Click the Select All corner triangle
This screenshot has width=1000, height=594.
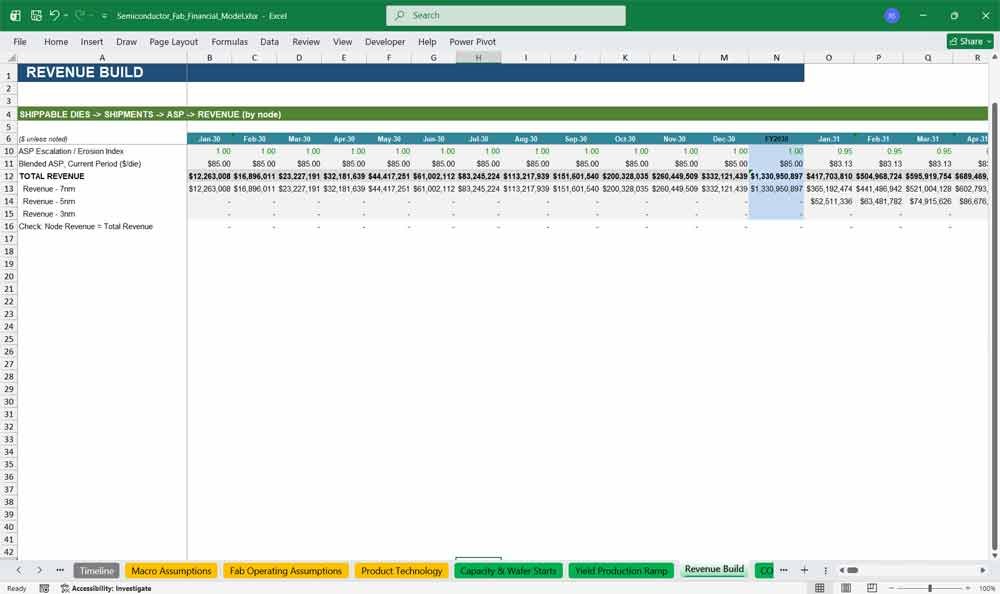point(11,58)
